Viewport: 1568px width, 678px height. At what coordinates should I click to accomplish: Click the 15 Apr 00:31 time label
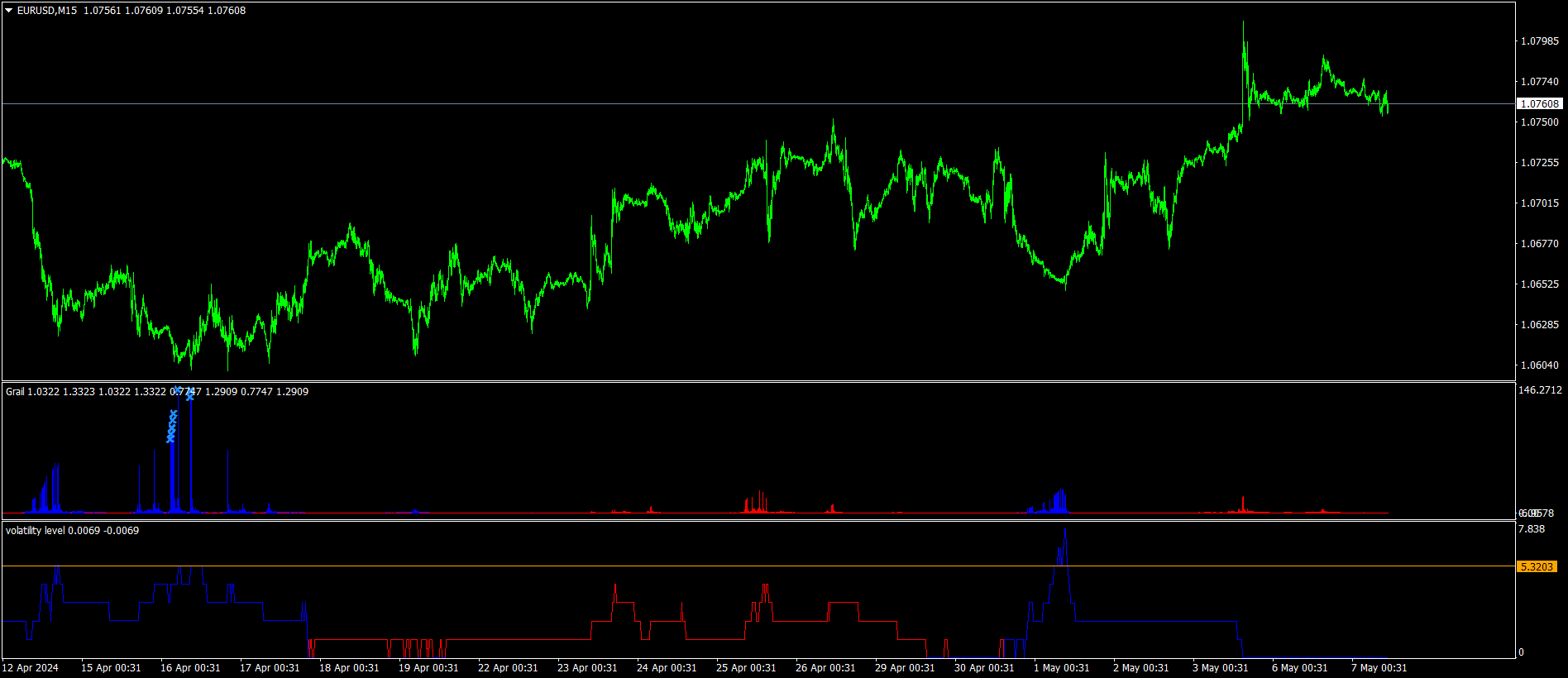[111, 668]
